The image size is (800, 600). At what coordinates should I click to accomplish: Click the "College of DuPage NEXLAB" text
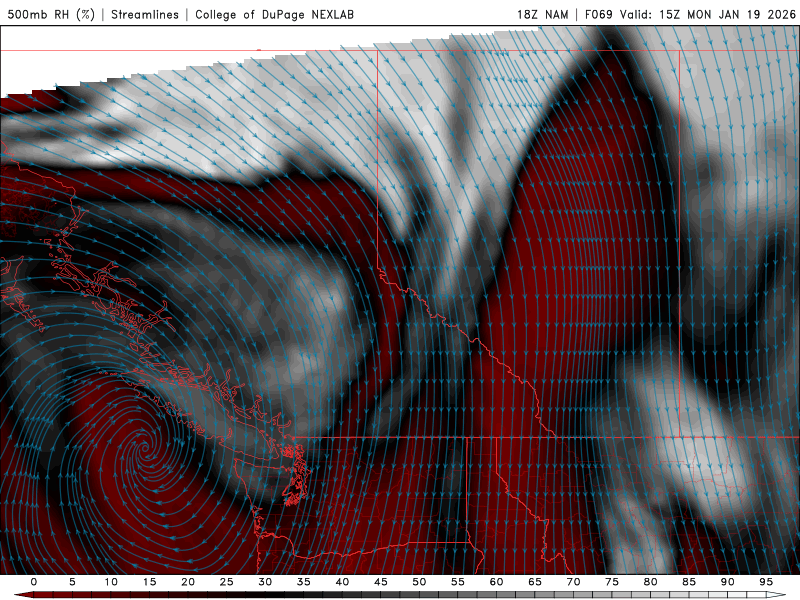[x=274, y=14]
